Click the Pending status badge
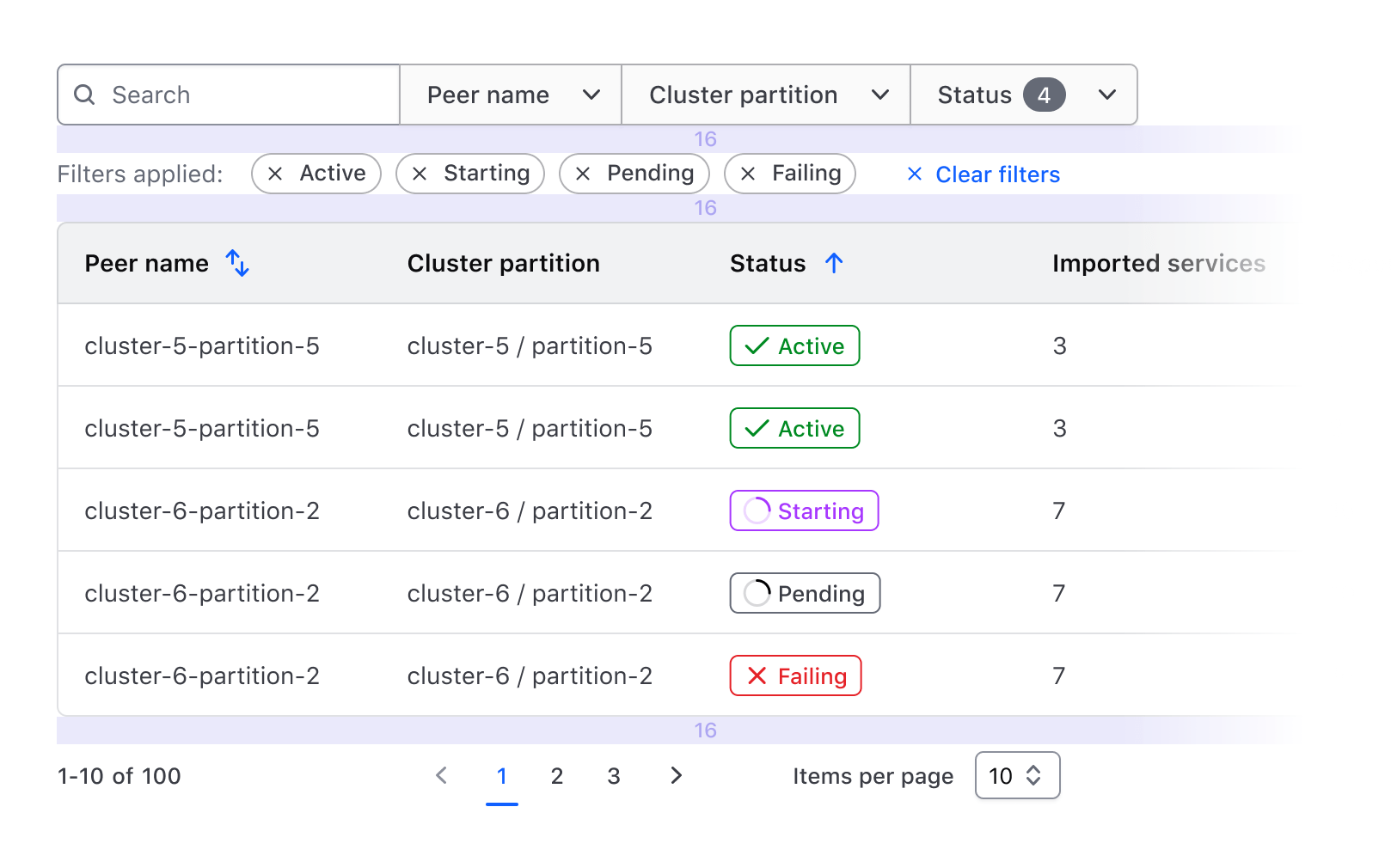The width and height of the screenshot is (1391, 868). click(x=805, y=594)
